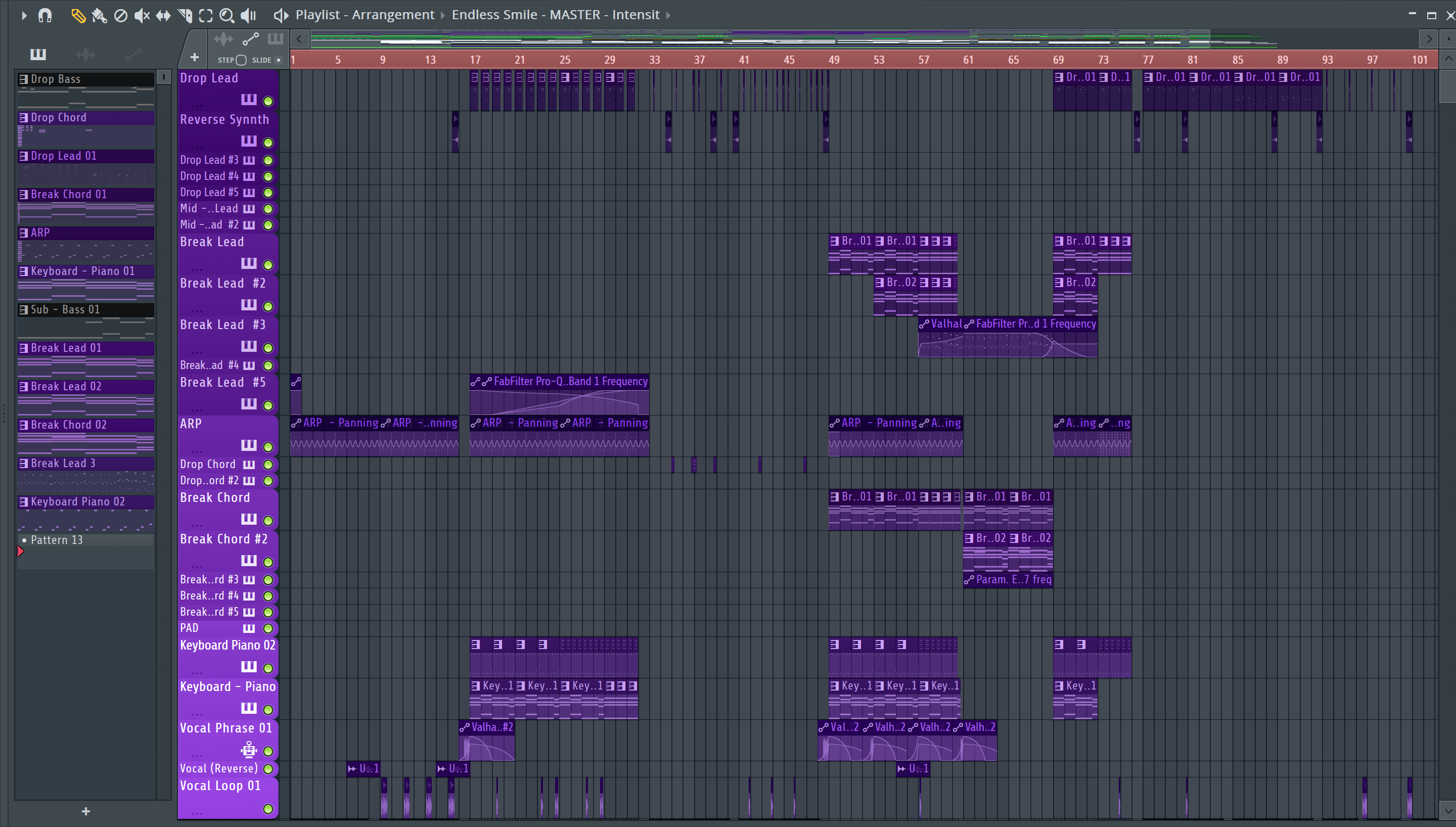Open piano icon on Mid -..Lead track
The width and height of the screenshot is (1456, 827).
pos(249,208)
